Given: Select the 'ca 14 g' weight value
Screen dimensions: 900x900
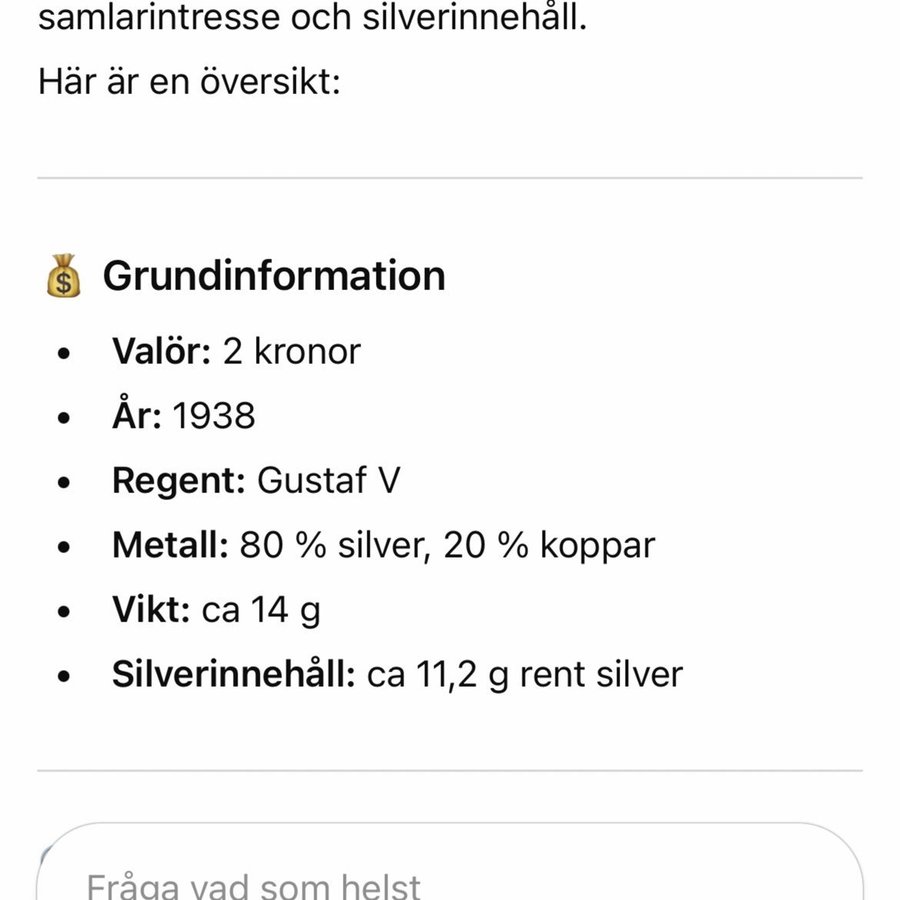Looking at the screenshot, I should pos(261,609).
